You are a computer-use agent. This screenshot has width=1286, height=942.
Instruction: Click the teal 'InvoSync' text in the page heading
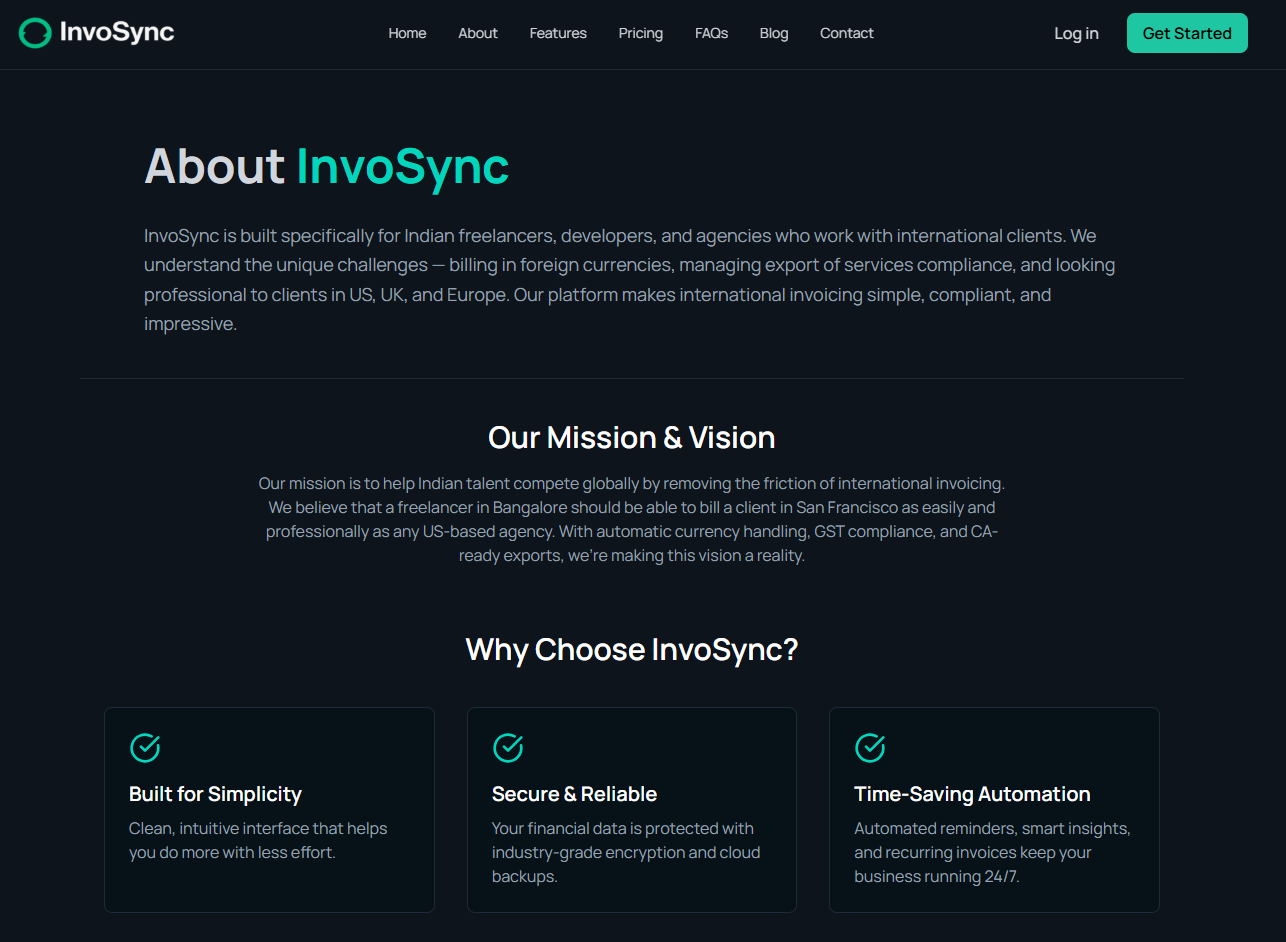[402, 166]
